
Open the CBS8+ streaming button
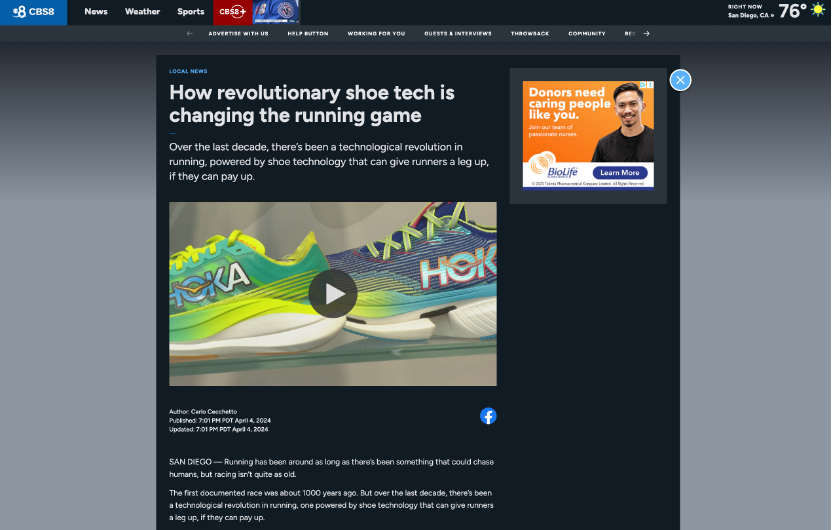231,12
